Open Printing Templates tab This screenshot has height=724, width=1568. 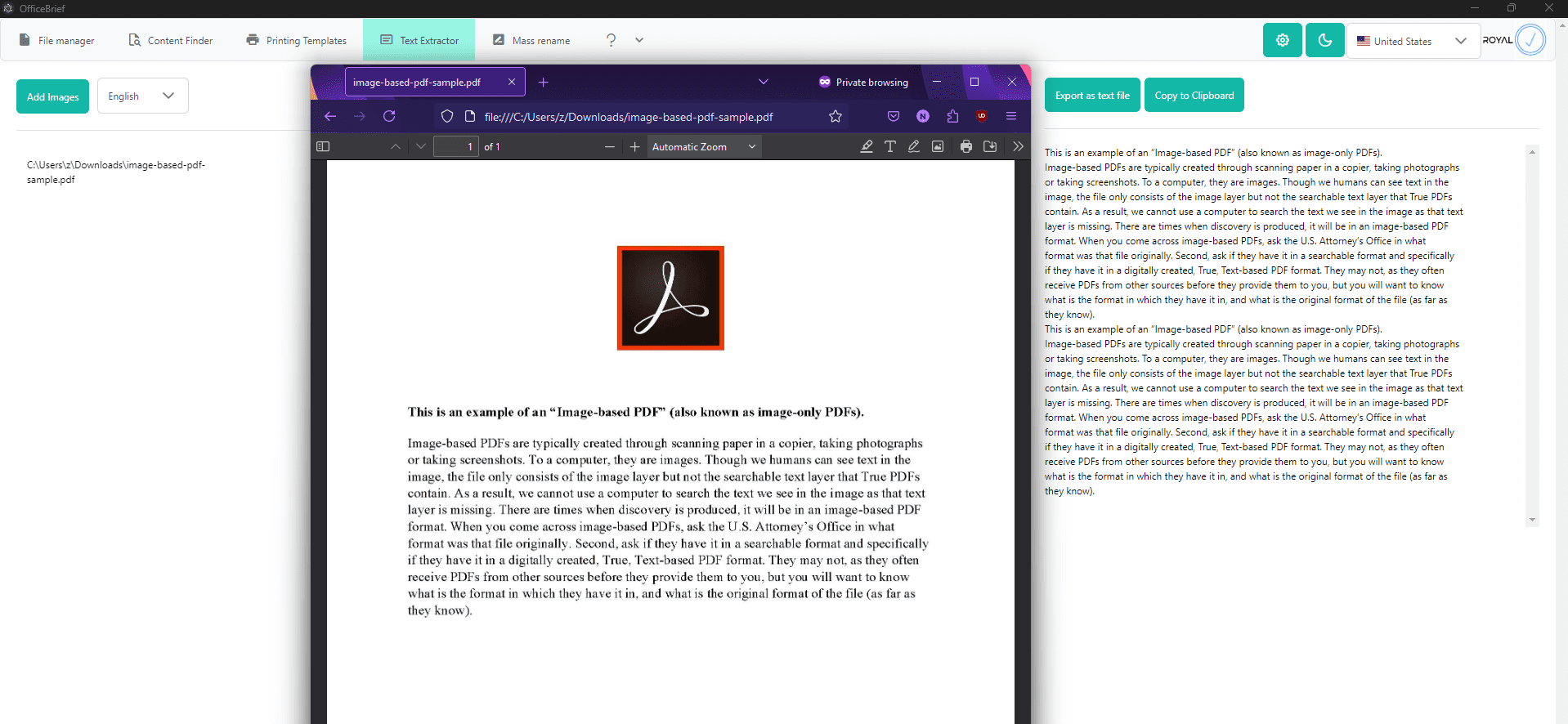(x=297, y=40)
